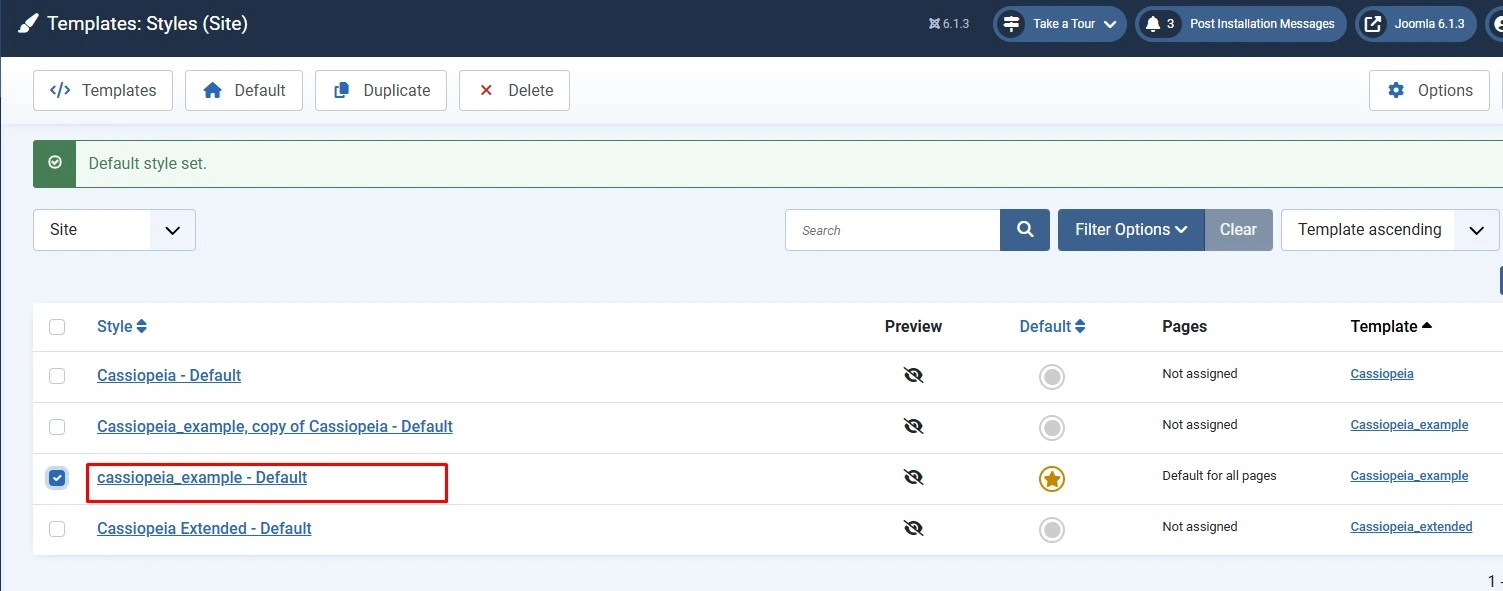Uncheck the cassiopeia_example - Default row checkbox

(57, 478)
